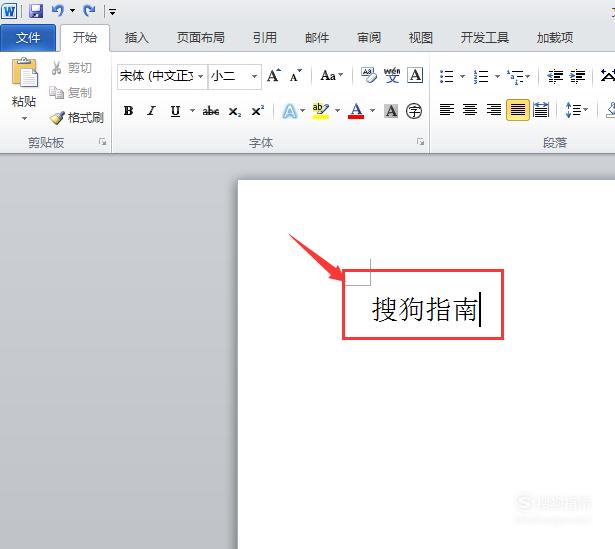Click the Grow Font icon
615x549 pixels.
(x=274, y=75)
